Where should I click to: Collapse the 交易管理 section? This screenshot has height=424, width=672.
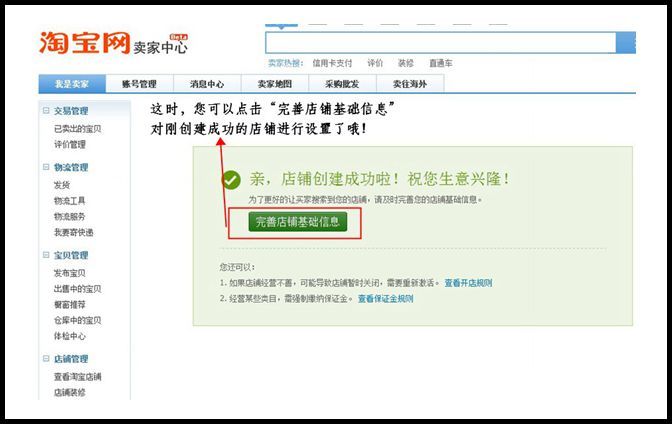tap(45, 111)
